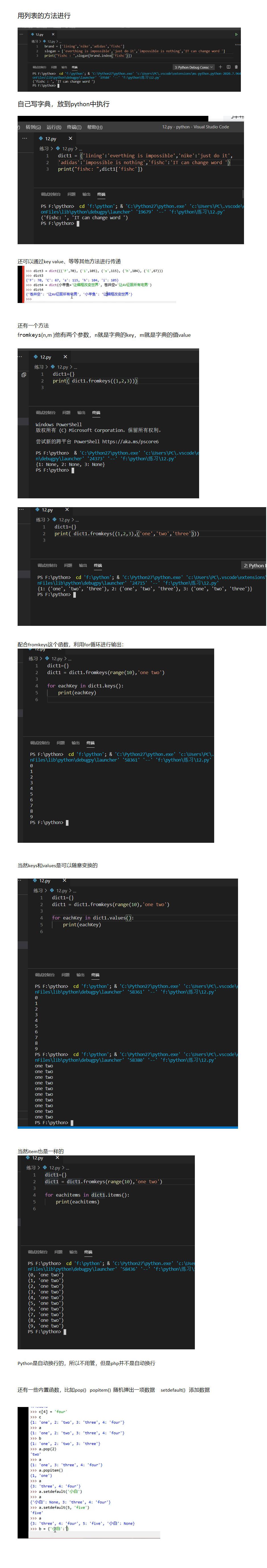Select 终端 tab in the 'one','two','three' editor panel
The image size is (267, 1568).
click(x=98, y=565)
